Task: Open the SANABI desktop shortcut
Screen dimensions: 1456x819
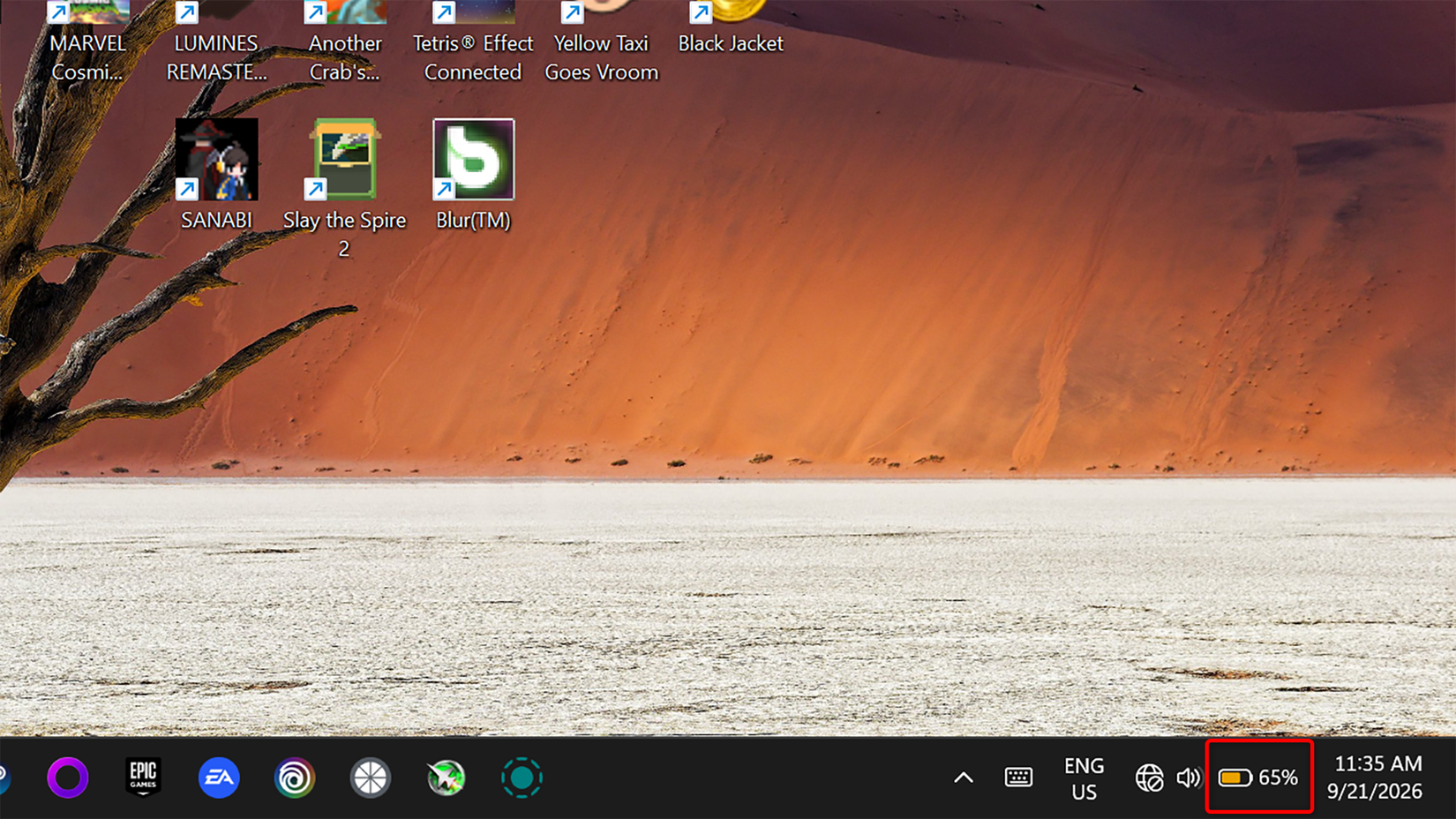Action: [216, 175]
